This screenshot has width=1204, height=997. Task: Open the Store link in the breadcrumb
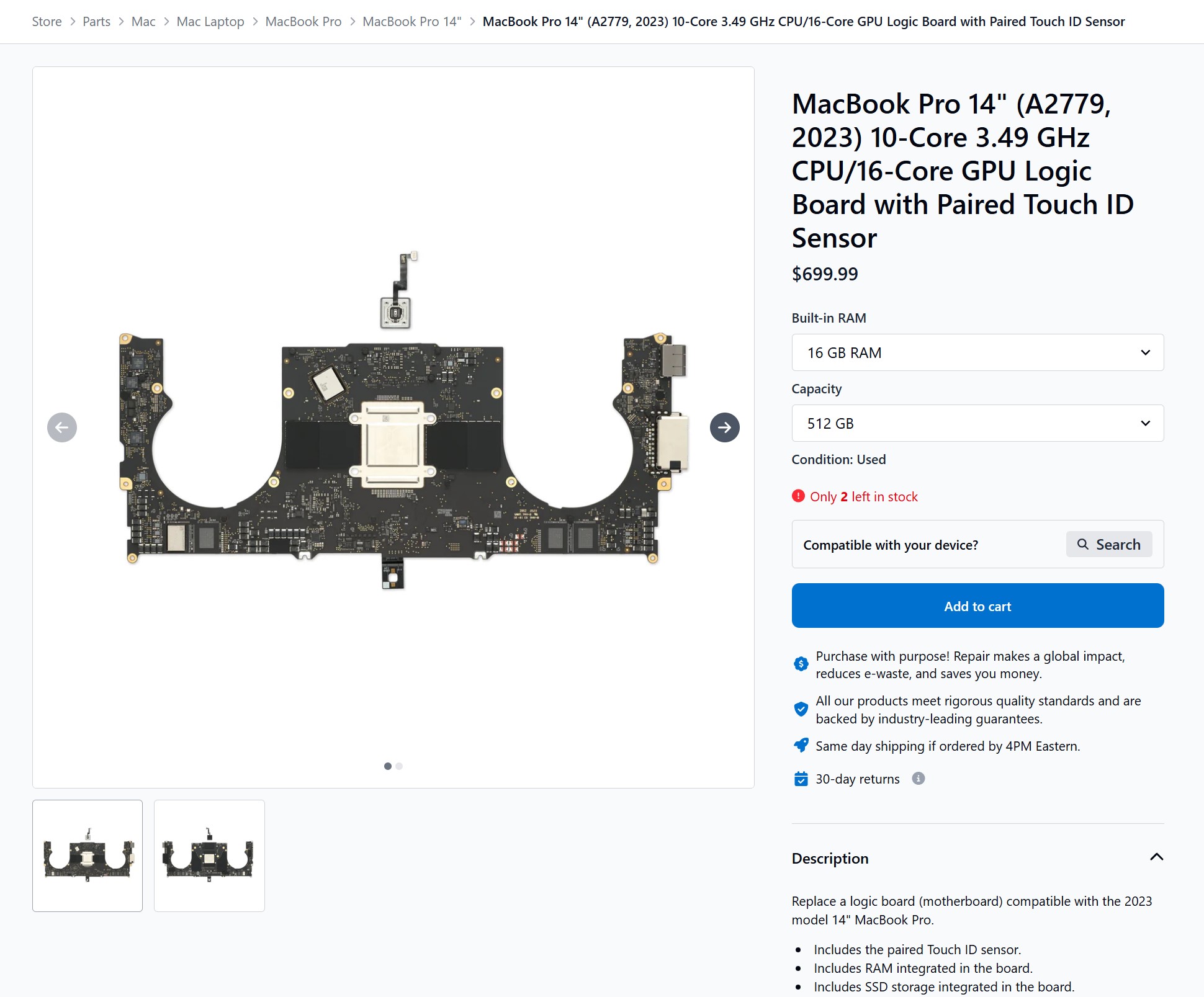click(x=47, y=20)
